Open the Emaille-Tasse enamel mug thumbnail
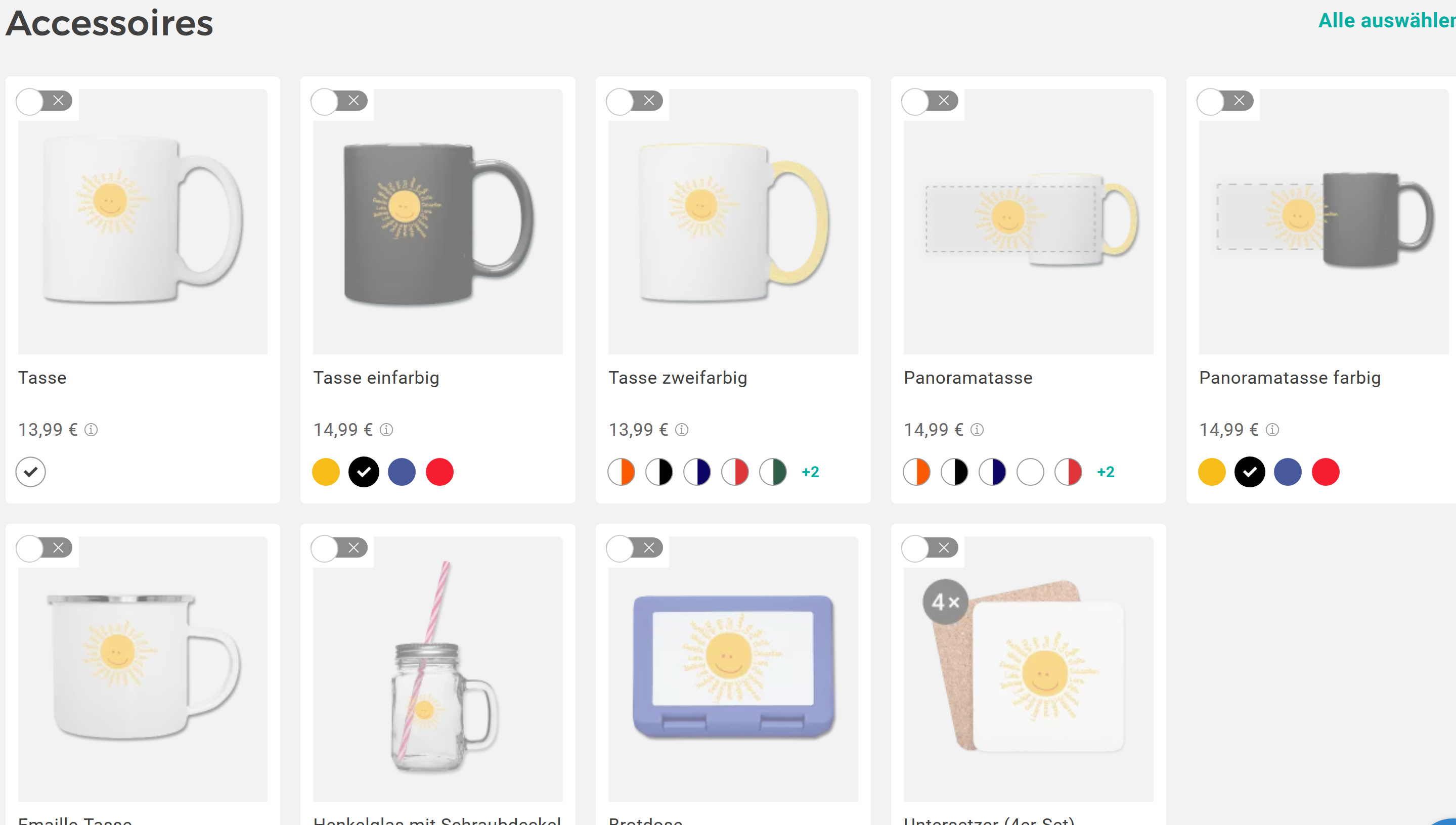1456x825 pixels. coord(143,669)
